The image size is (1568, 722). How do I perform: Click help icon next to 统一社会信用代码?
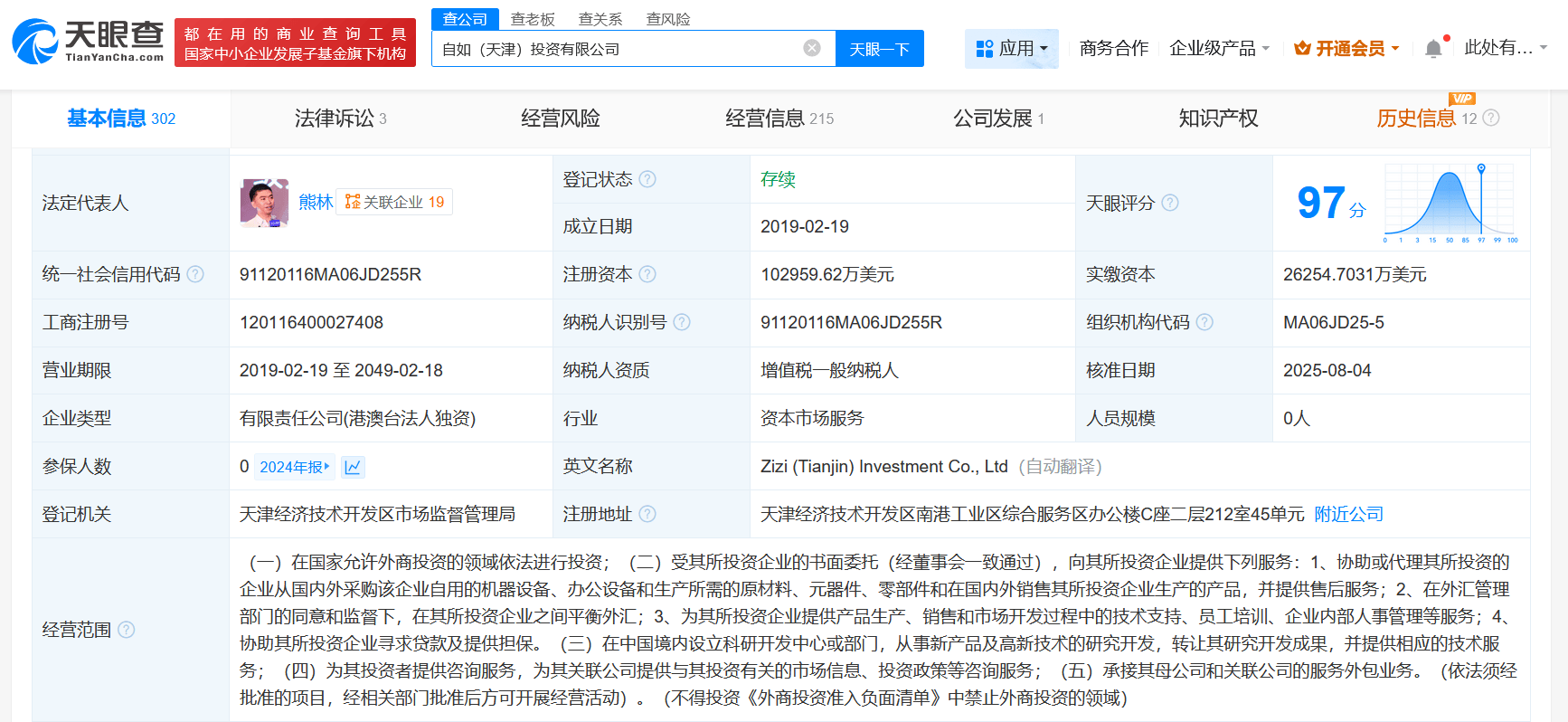click(x=195, y=274)
